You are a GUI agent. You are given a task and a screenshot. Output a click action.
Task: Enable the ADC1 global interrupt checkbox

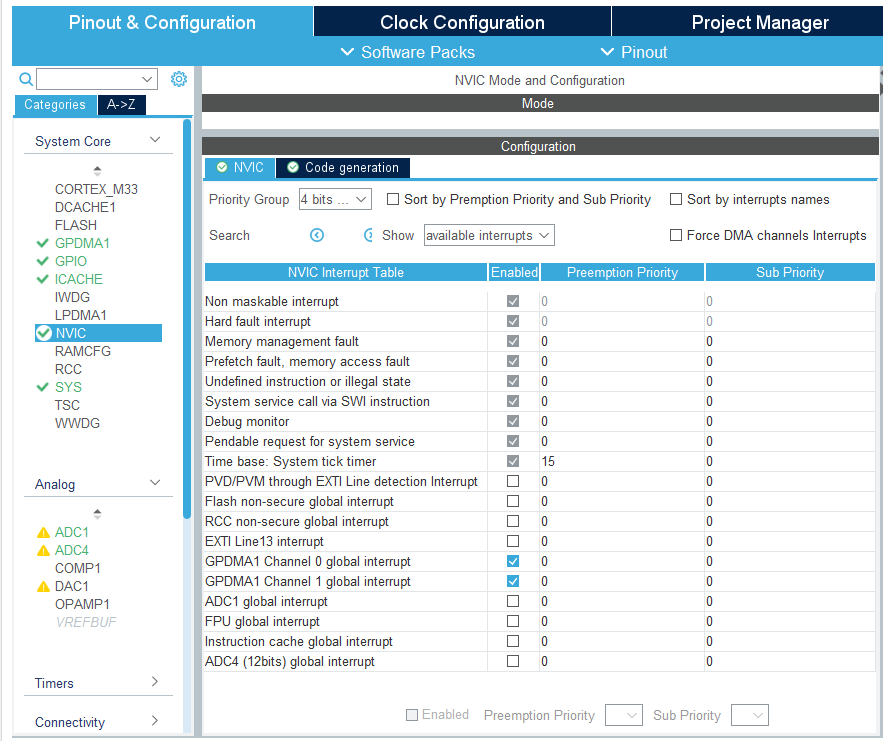point(512,601)
